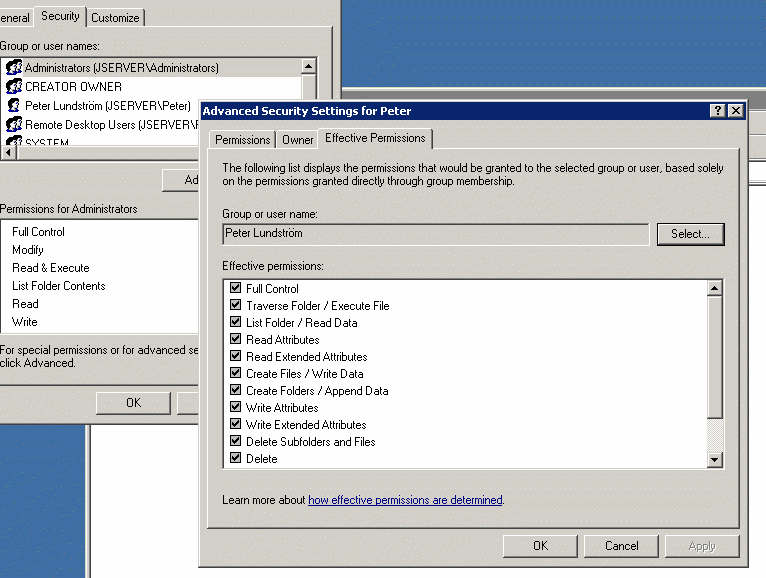Switch to the Owner tab
The image size is (766, 578).
(297, 140)
